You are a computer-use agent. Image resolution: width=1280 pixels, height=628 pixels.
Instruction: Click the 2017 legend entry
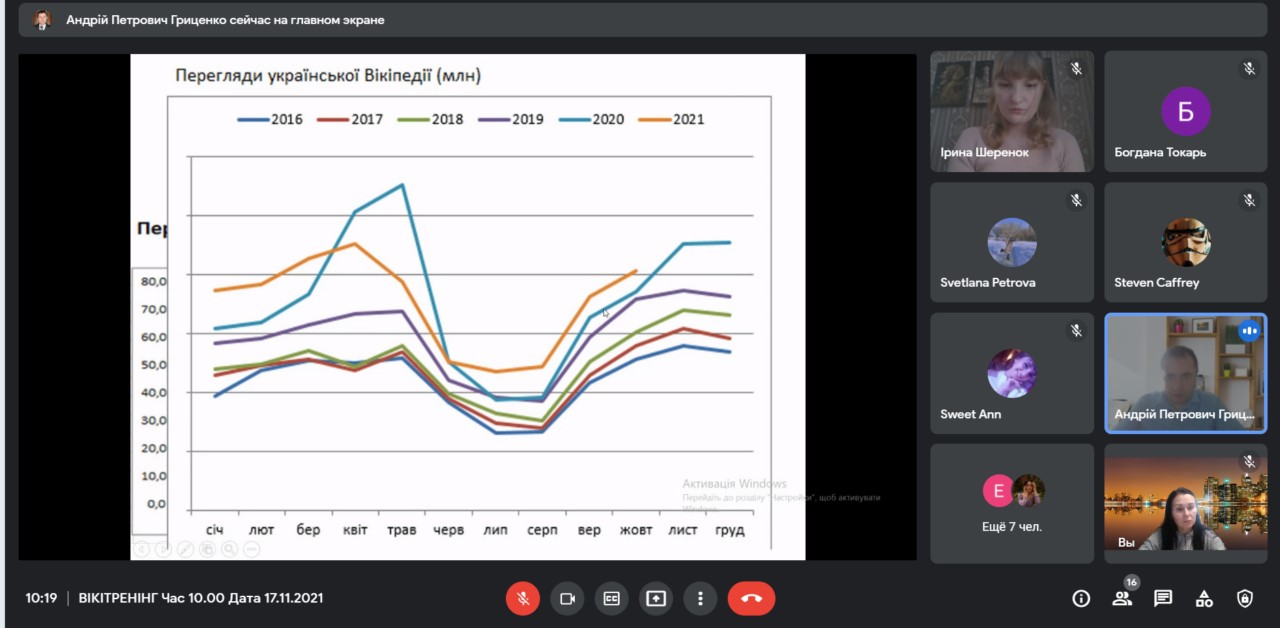[350, 119]
